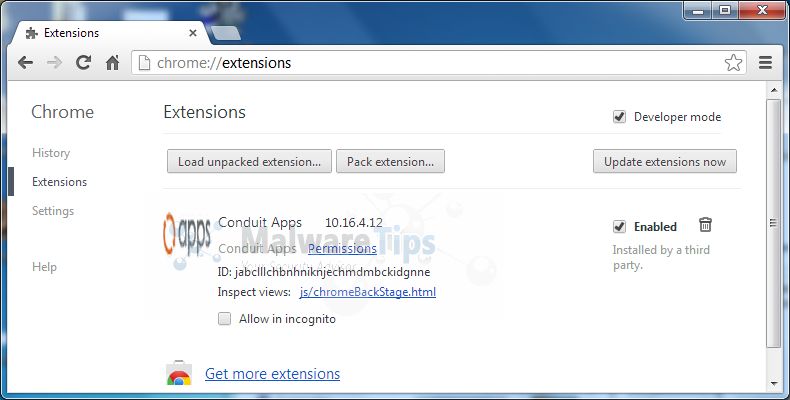Select the Extensions browser tab

(x=111, y=33)
